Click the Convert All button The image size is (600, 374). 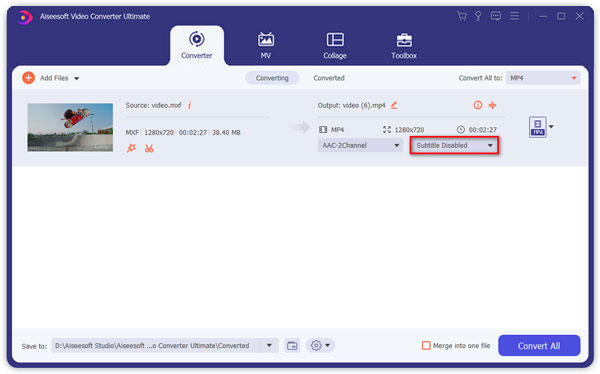click(539, 346)
